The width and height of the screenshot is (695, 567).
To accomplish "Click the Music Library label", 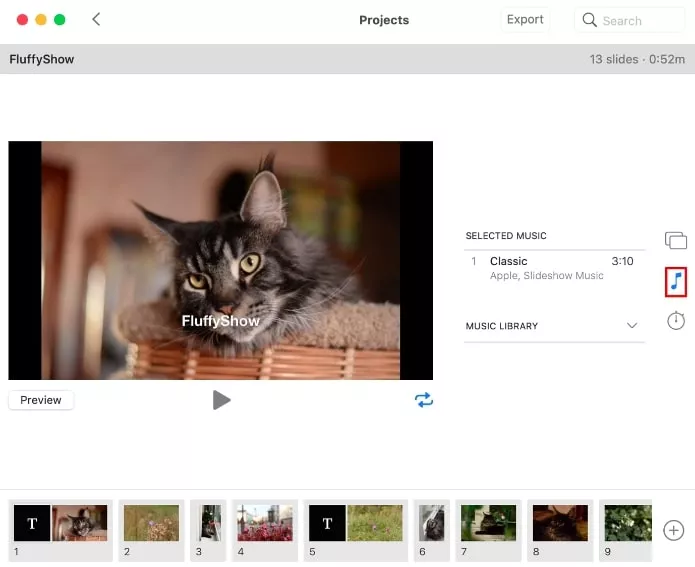I will click(x=502, y=326).
